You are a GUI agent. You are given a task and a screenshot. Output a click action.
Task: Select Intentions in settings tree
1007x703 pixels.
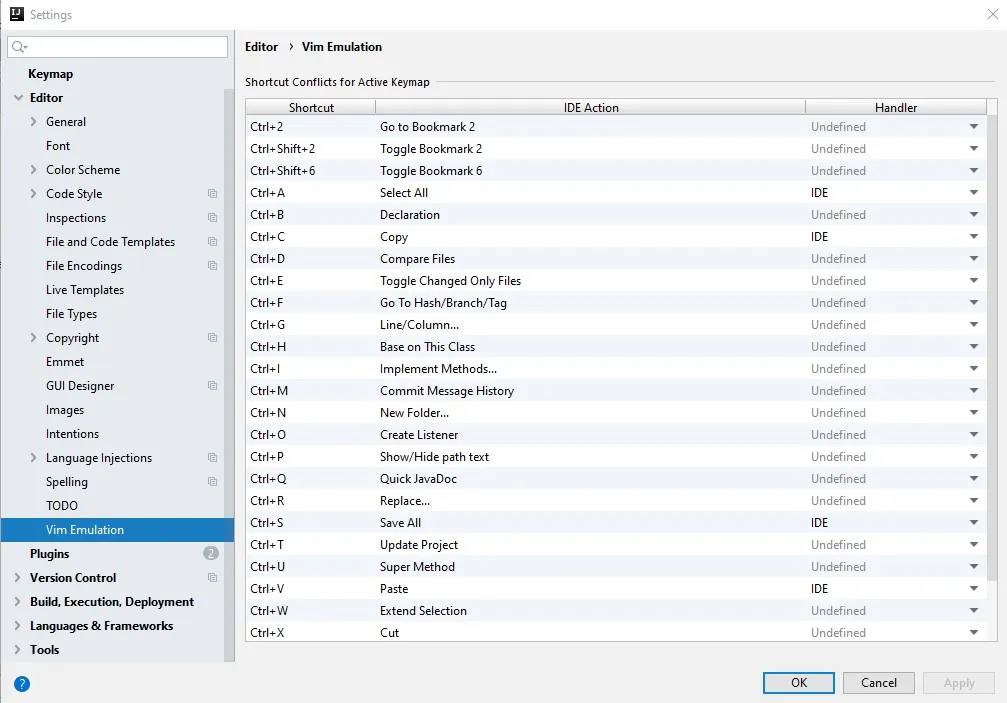(73, 434)
